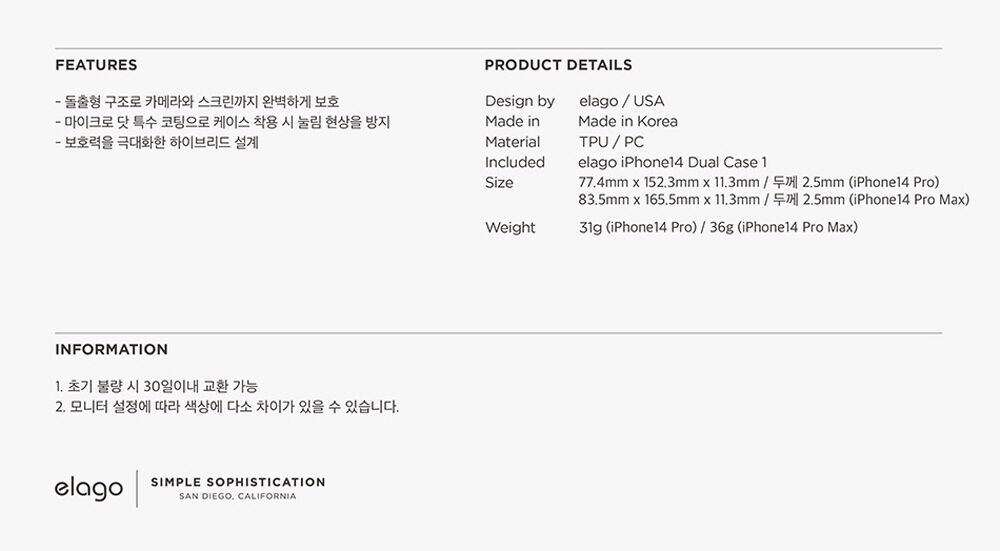
Task: Click the INFORMATION heading
Action: click(x=112, y=349)
